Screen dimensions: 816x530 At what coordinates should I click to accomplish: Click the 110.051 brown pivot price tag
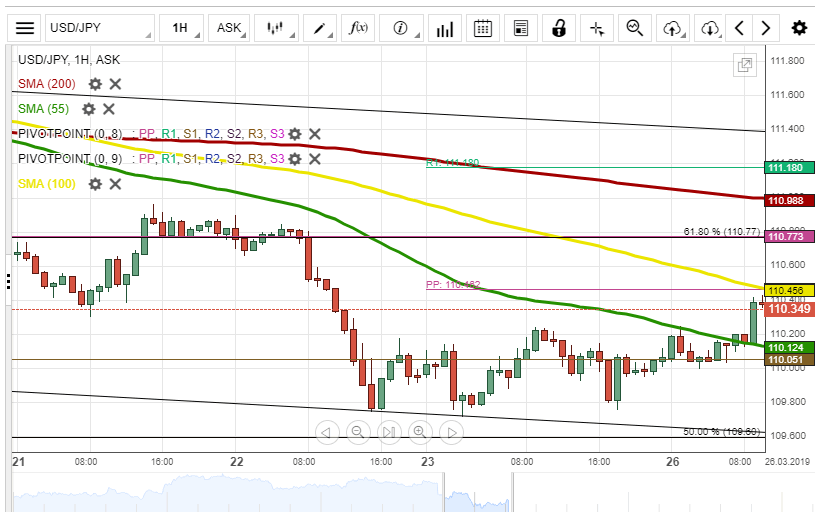(x=789, y=360)
